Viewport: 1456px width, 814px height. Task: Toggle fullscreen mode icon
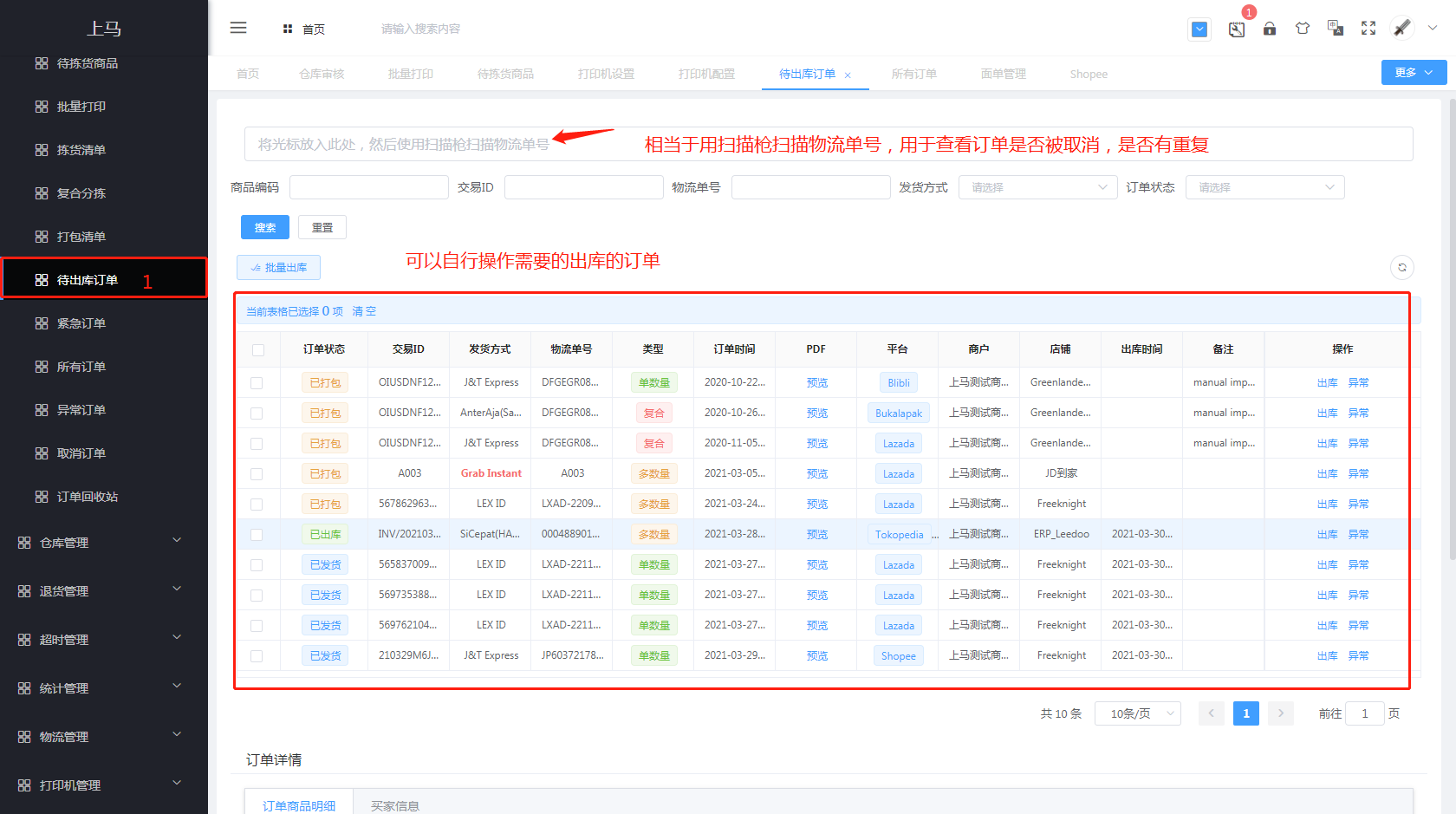click(x=1368, y=29)
